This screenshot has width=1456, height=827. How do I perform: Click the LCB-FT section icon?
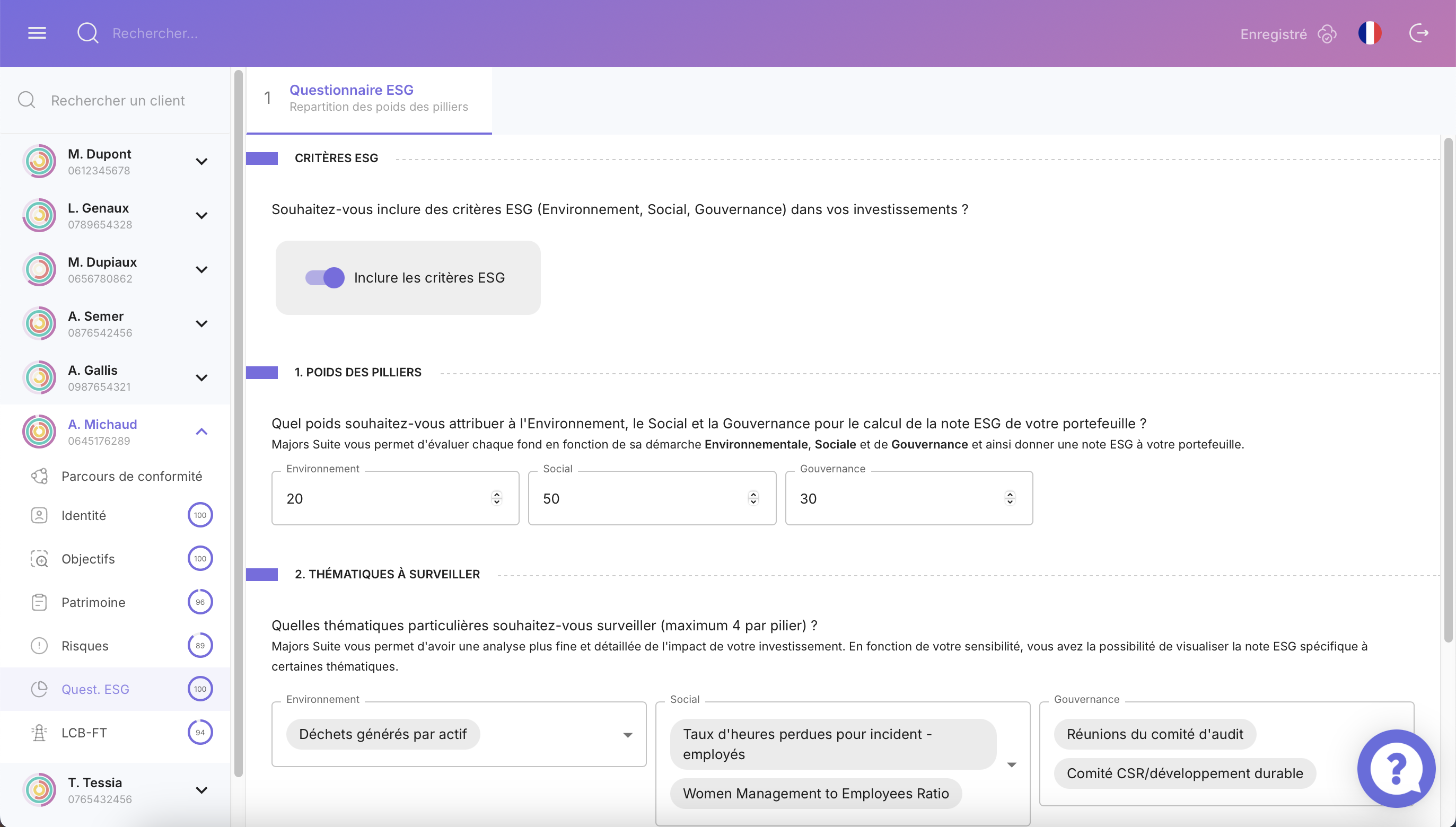coord(39,732)
